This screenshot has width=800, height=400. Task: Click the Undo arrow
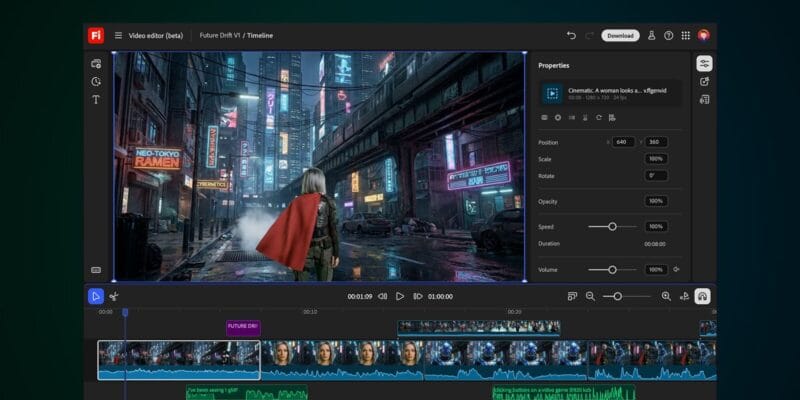coord(571,36)
